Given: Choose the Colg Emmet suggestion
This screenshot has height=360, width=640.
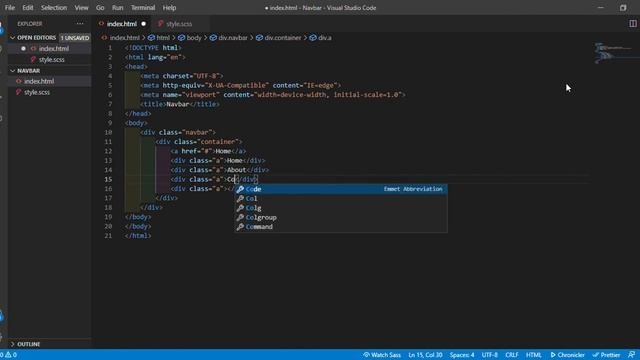Looking at the screenshot, I should pos(341,208).
